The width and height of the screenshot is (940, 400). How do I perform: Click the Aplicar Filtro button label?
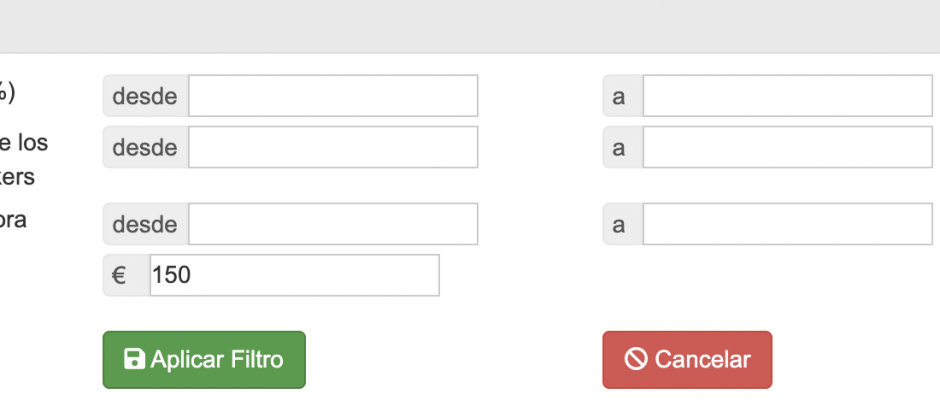coord(217,360)
